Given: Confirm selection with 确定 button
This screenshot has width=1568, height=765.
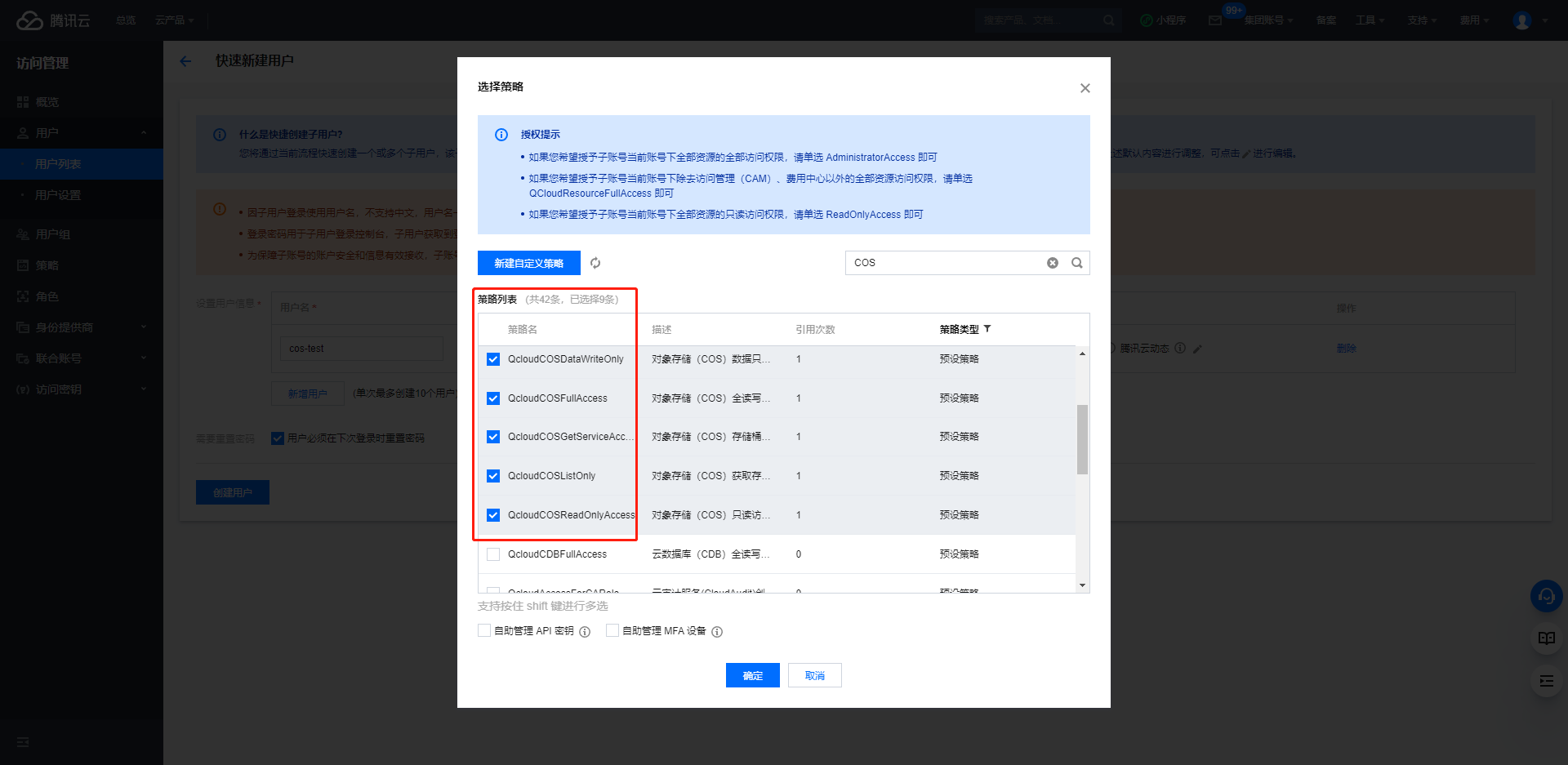Looking at the screenshot, I should 753,675.
